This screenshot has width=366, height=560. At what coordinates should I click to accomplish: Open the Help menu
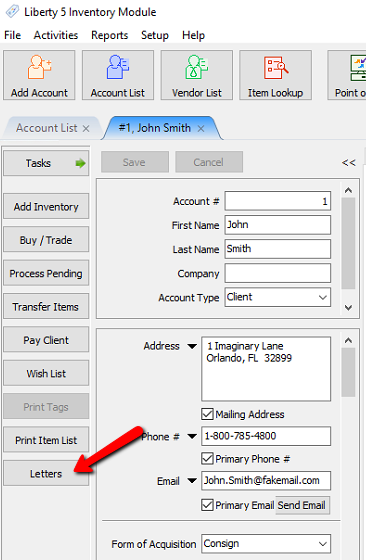click(193, 35)
